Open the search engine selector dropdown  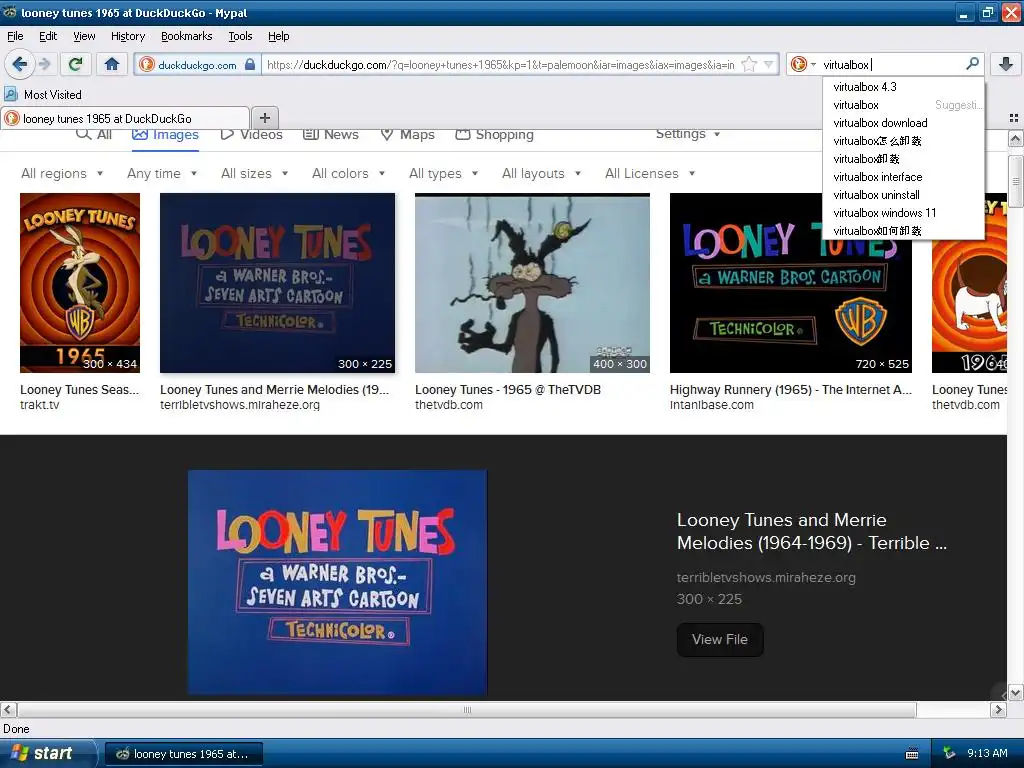click(803, 64)
